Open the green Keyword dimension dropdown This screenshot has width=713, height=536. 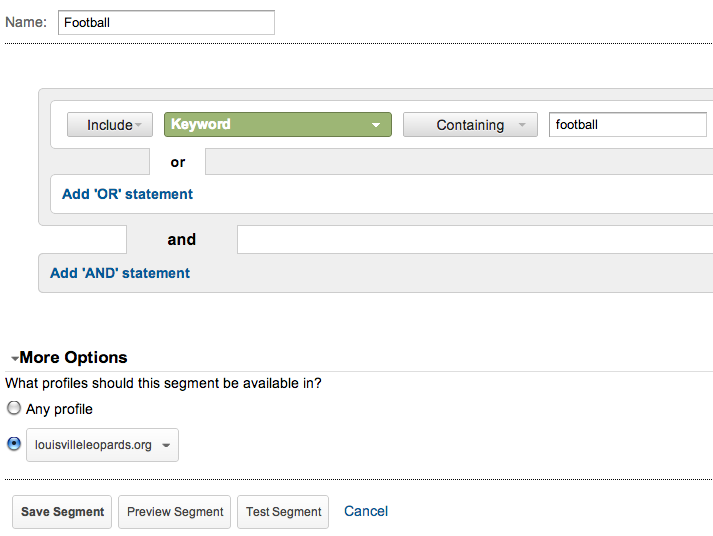point(277,125)
